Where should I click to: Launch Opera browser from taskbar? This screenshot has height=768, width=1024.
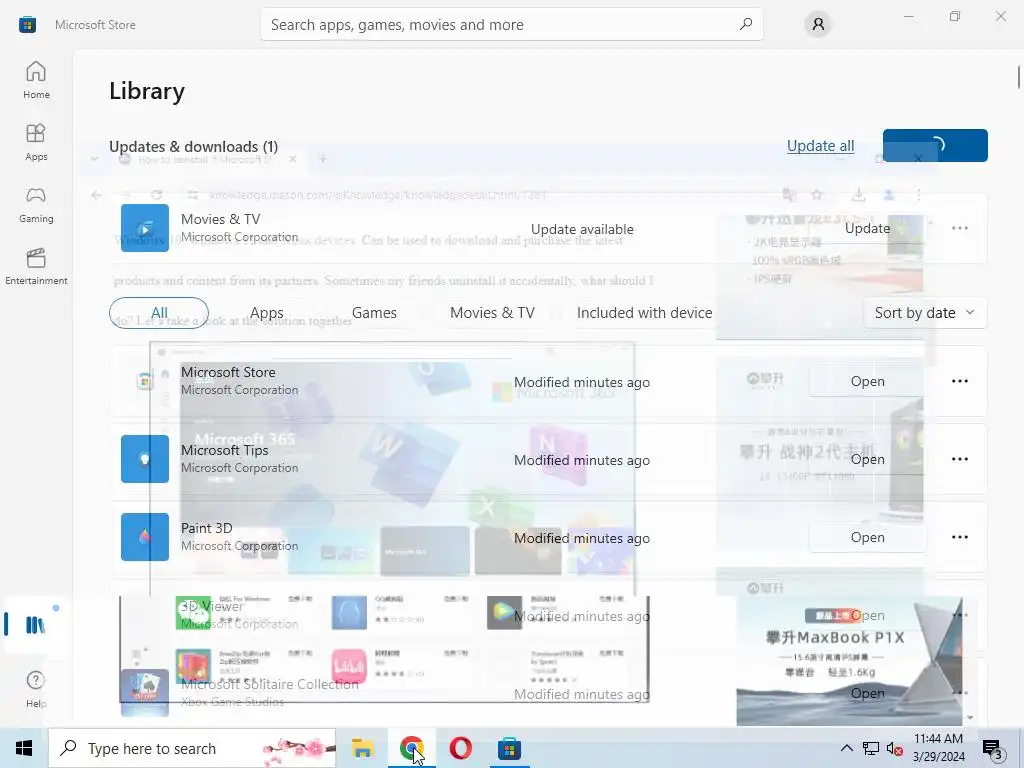(x=460, y=748)
